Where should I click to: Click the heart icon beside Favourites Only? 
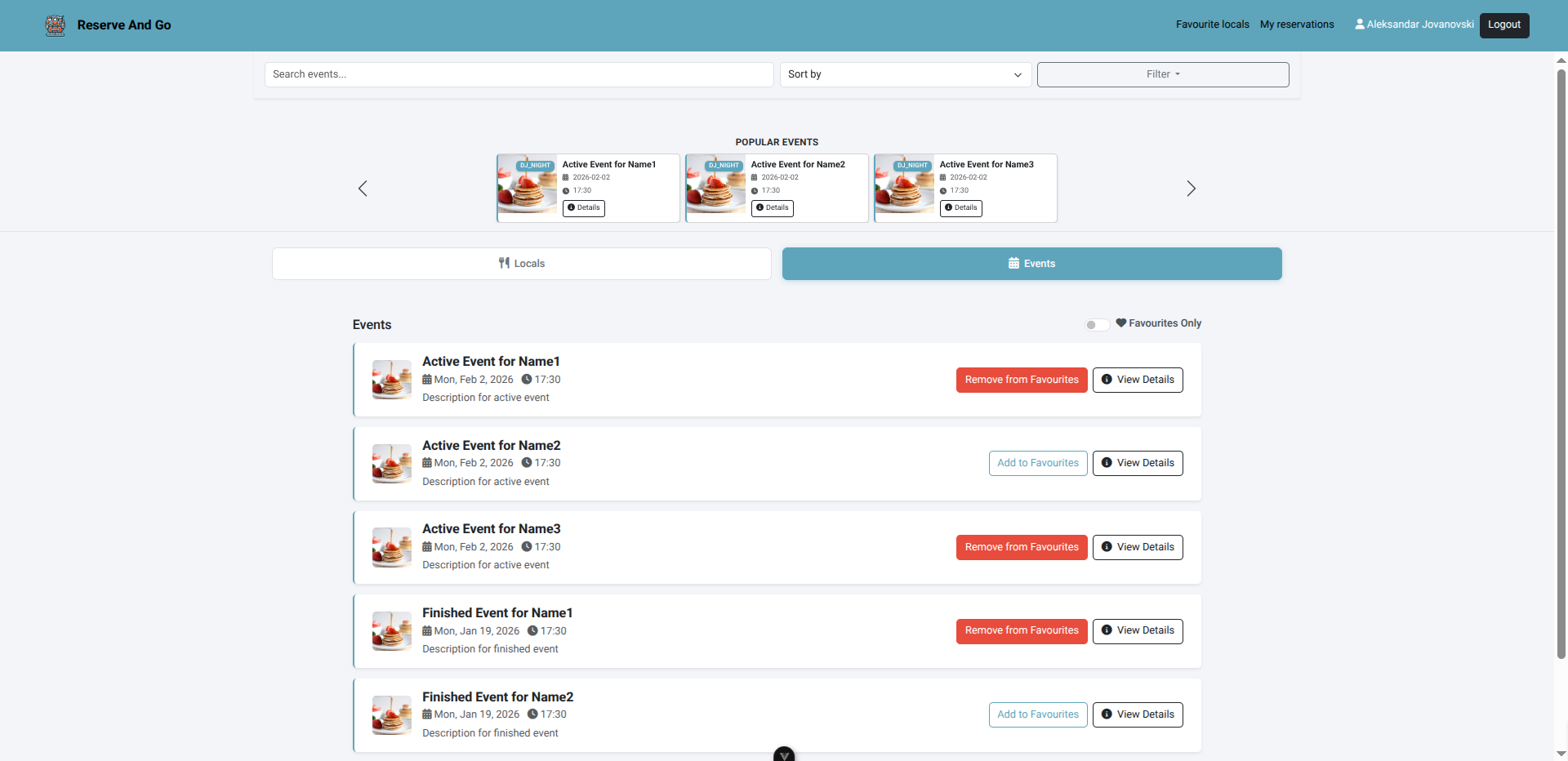coord(1121,323)
